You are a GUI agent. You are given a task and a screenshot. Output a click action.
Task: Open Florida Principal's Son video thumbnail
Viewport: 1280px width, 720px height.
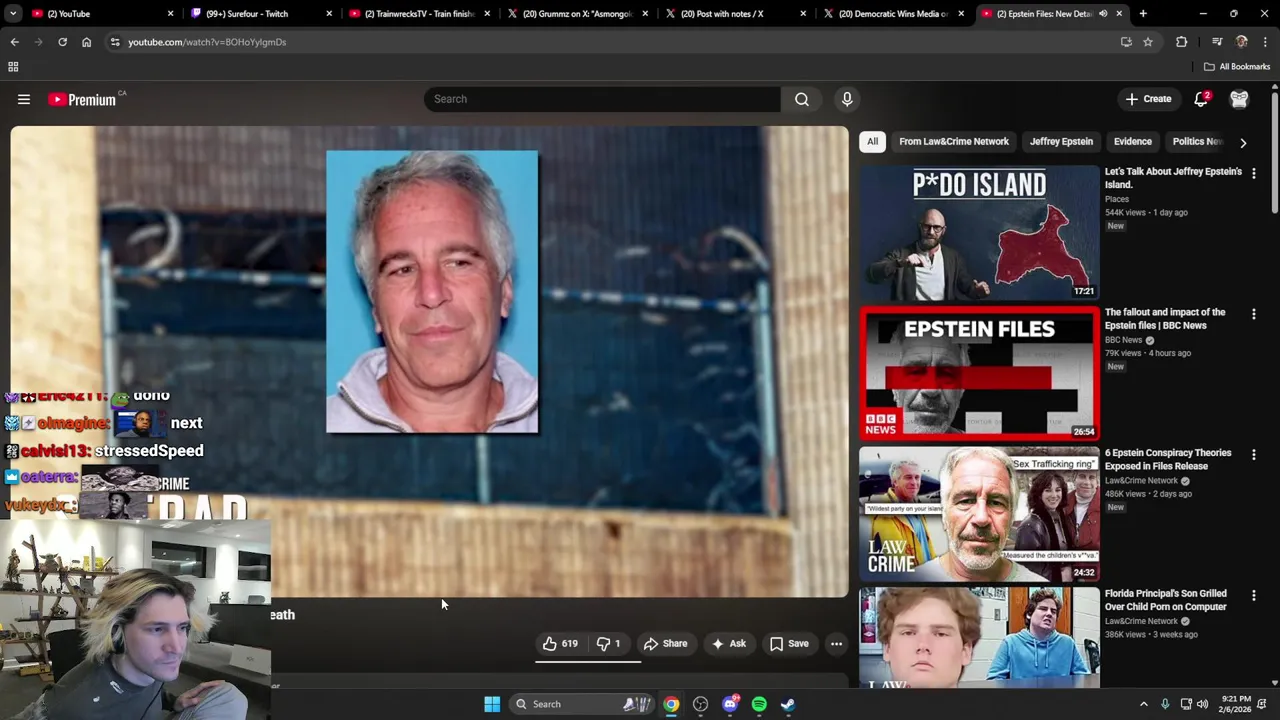[x=979, y=638]
